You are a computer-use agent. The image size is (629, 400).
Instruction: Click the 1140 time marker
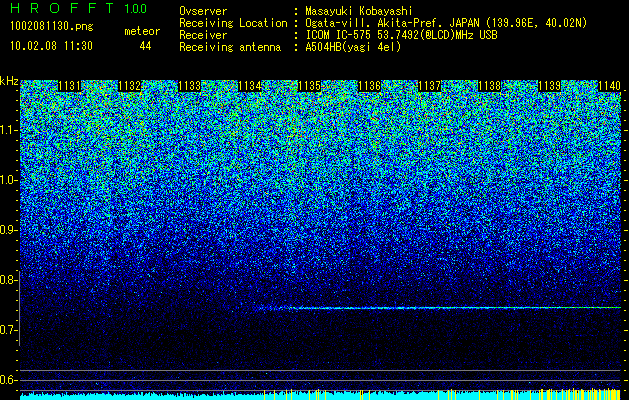(609, 86)
